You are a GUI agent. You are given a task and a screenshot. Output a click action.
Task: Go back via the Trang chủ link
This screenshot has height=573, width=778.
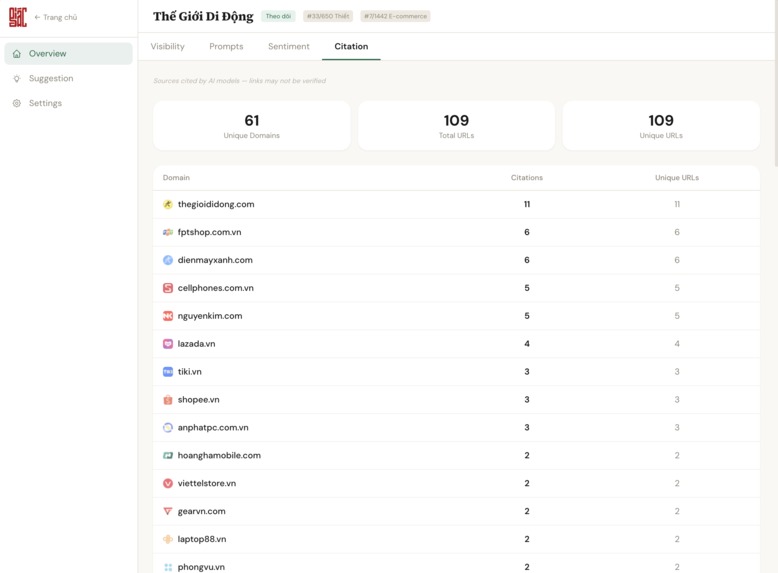pyautogui.click(x=56, y=17)
